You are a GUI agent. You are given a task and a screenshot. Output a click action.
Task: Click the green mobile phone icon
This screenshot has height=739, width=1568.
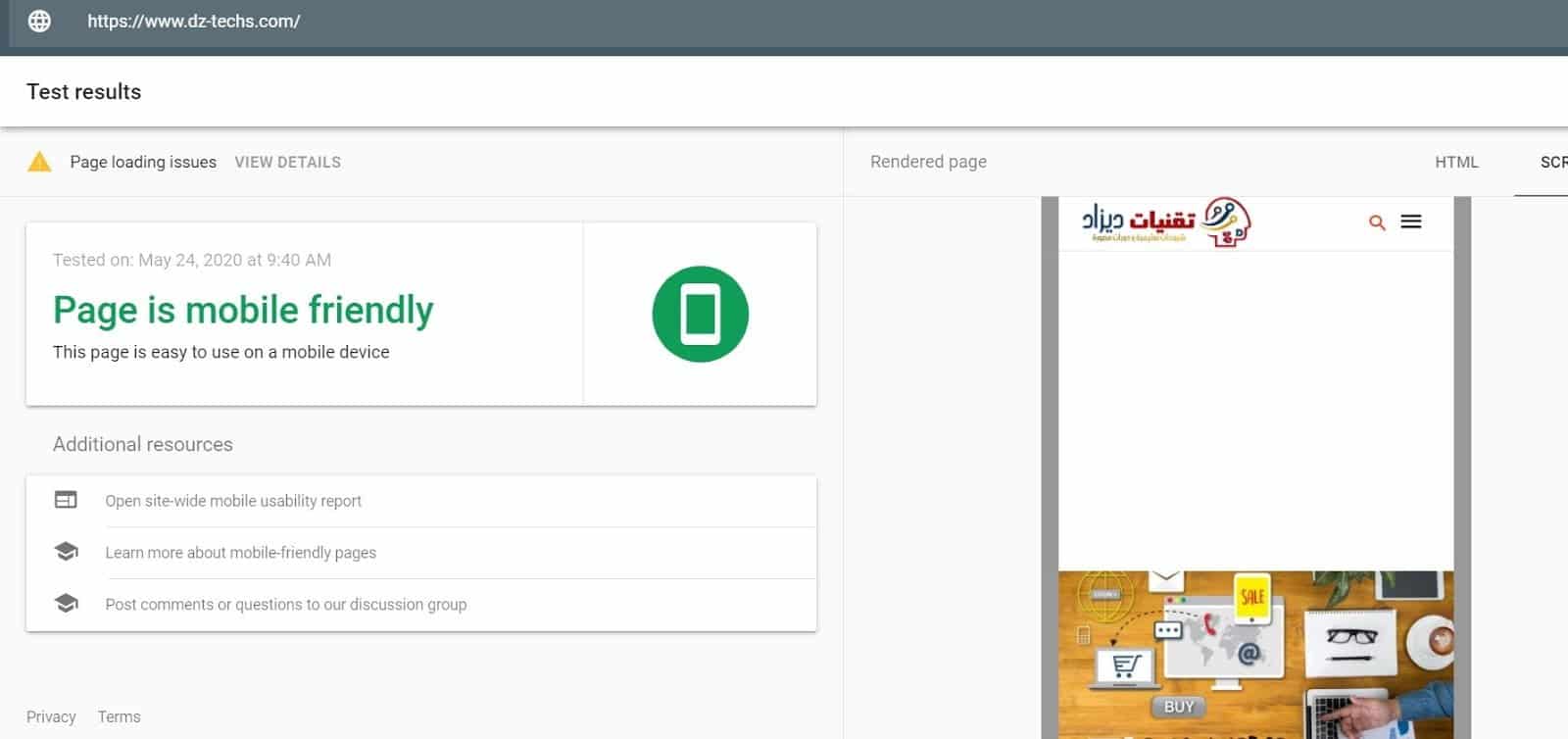(x=700, y=314)
